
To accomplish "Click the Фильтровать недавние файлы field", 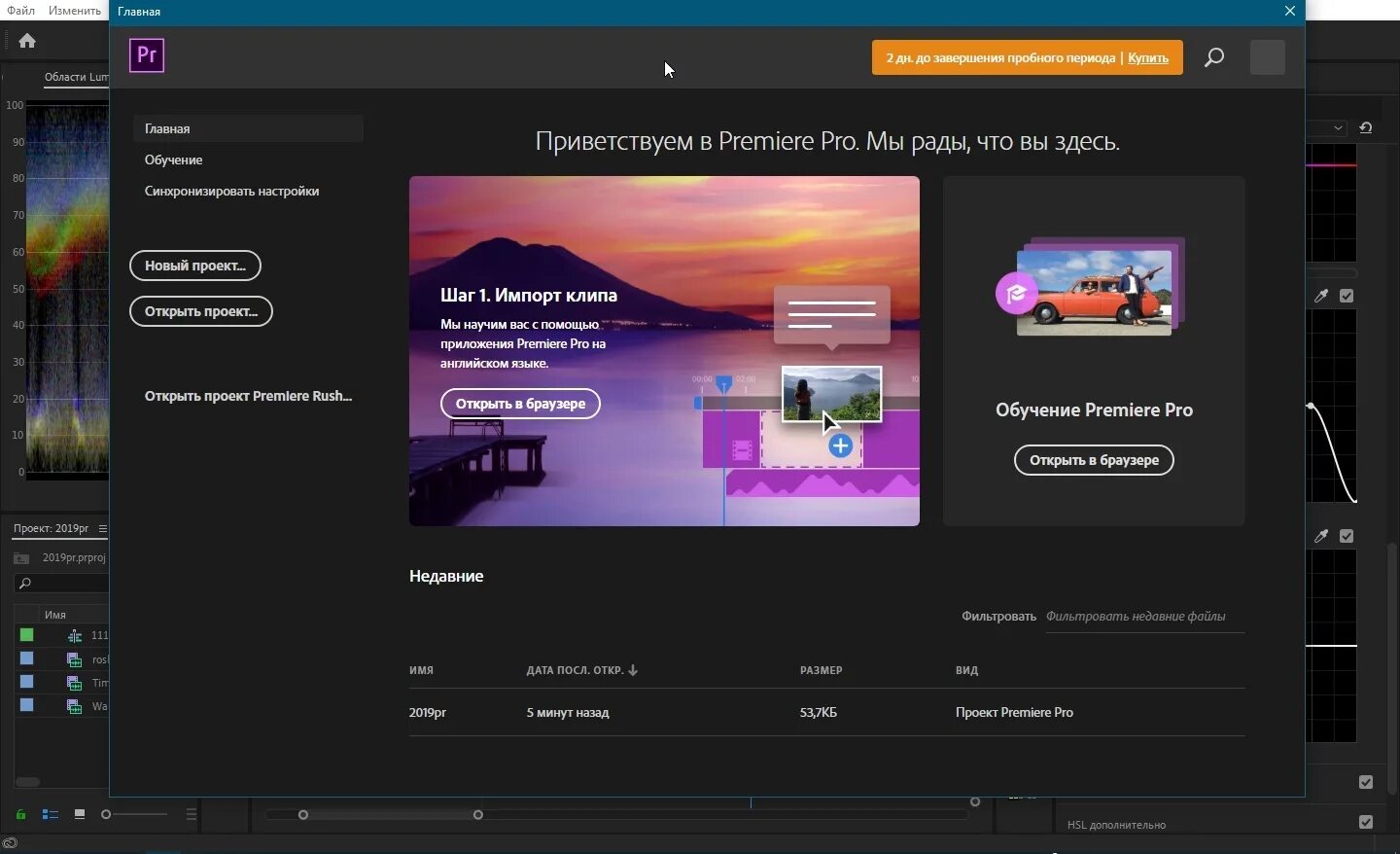I will point(1145,617).
